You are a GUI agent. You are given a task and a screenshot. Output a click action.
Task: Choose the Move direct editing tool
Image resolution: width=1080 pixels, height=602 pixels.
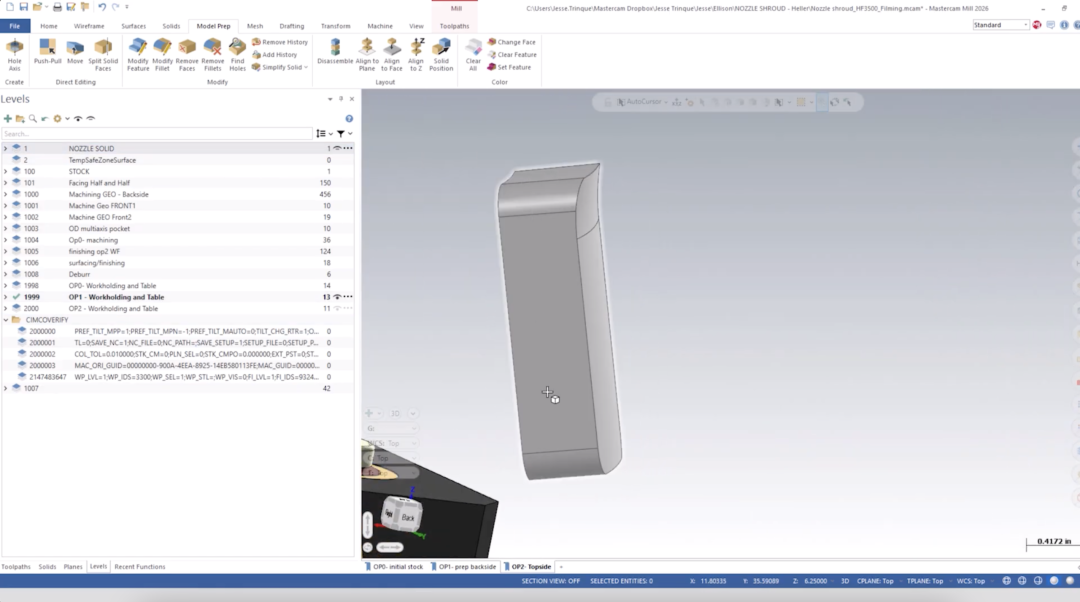click(75, 52)
